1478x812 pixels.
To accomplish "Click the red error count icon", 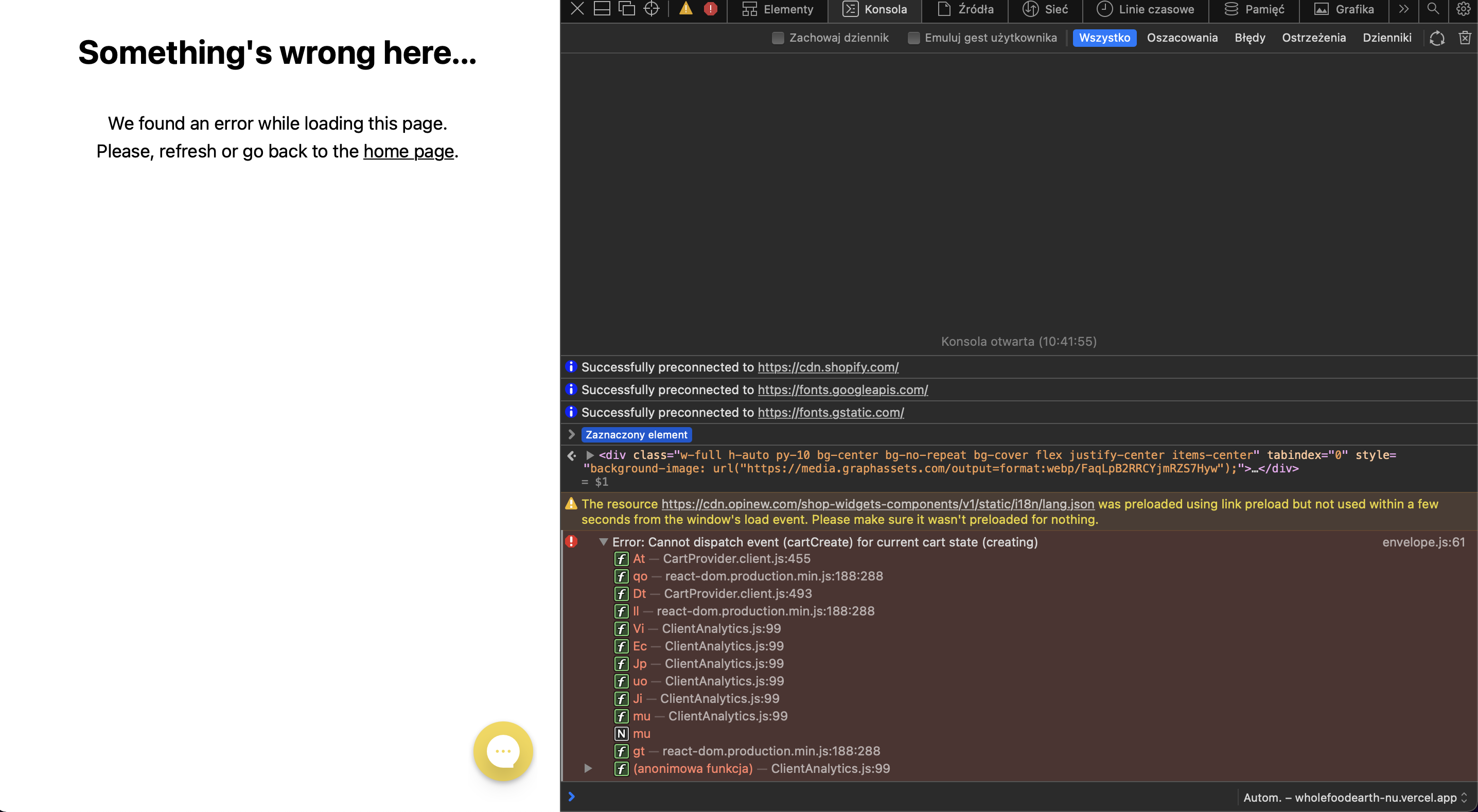I will pos(710,9).
